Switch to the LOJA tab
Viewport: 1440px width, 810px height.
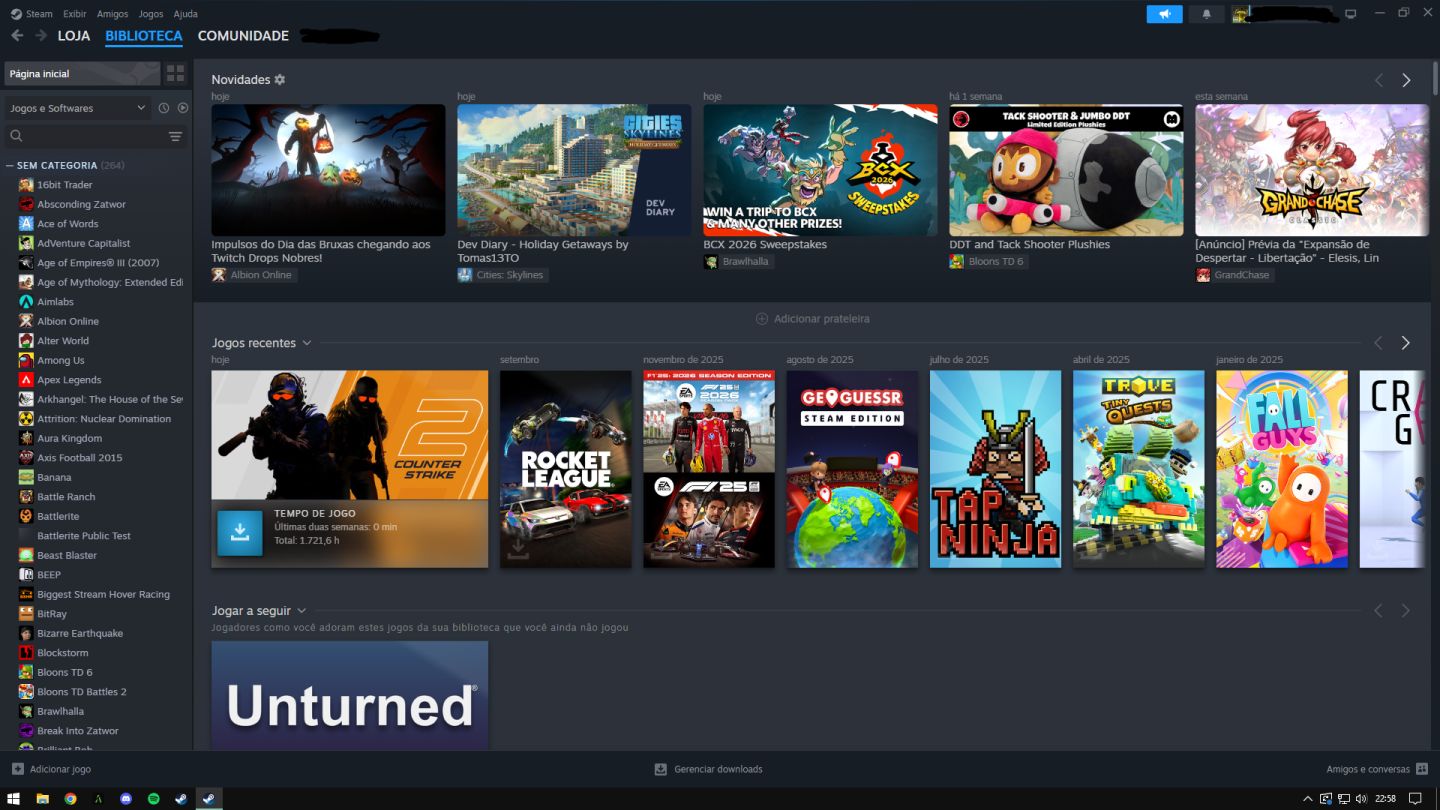(x=74, y=36)
